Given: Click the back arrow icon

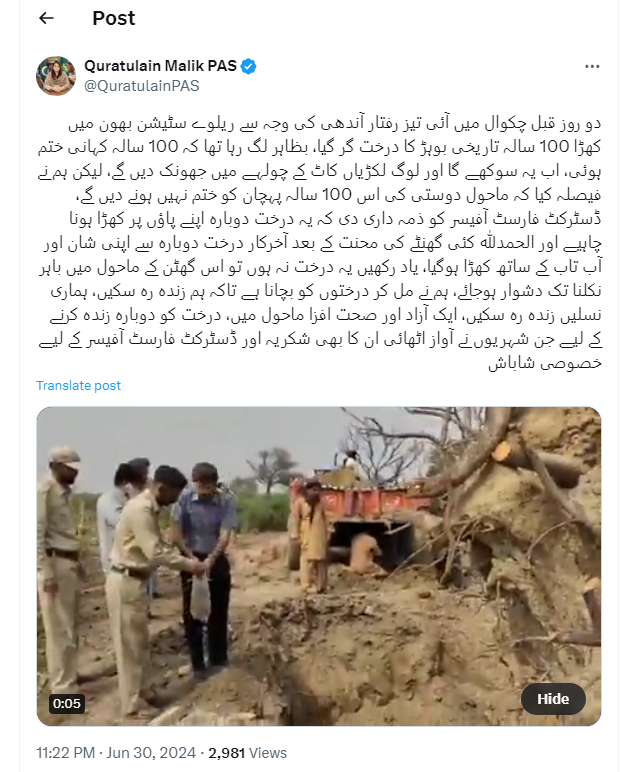Looking at the screenshot, I should click(x=46, y=18).
